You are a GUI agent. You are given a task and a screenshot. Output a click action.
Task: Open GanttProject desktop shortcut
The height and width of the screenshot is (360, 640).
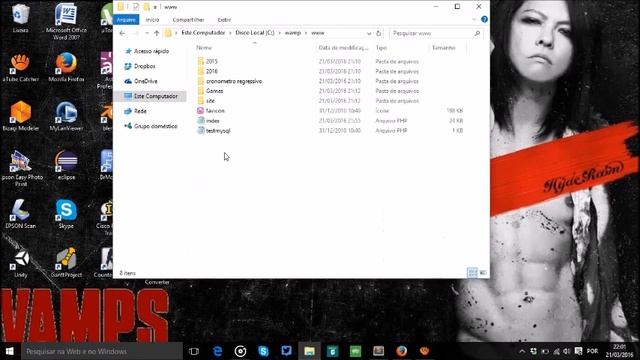(x=66, y=263)
